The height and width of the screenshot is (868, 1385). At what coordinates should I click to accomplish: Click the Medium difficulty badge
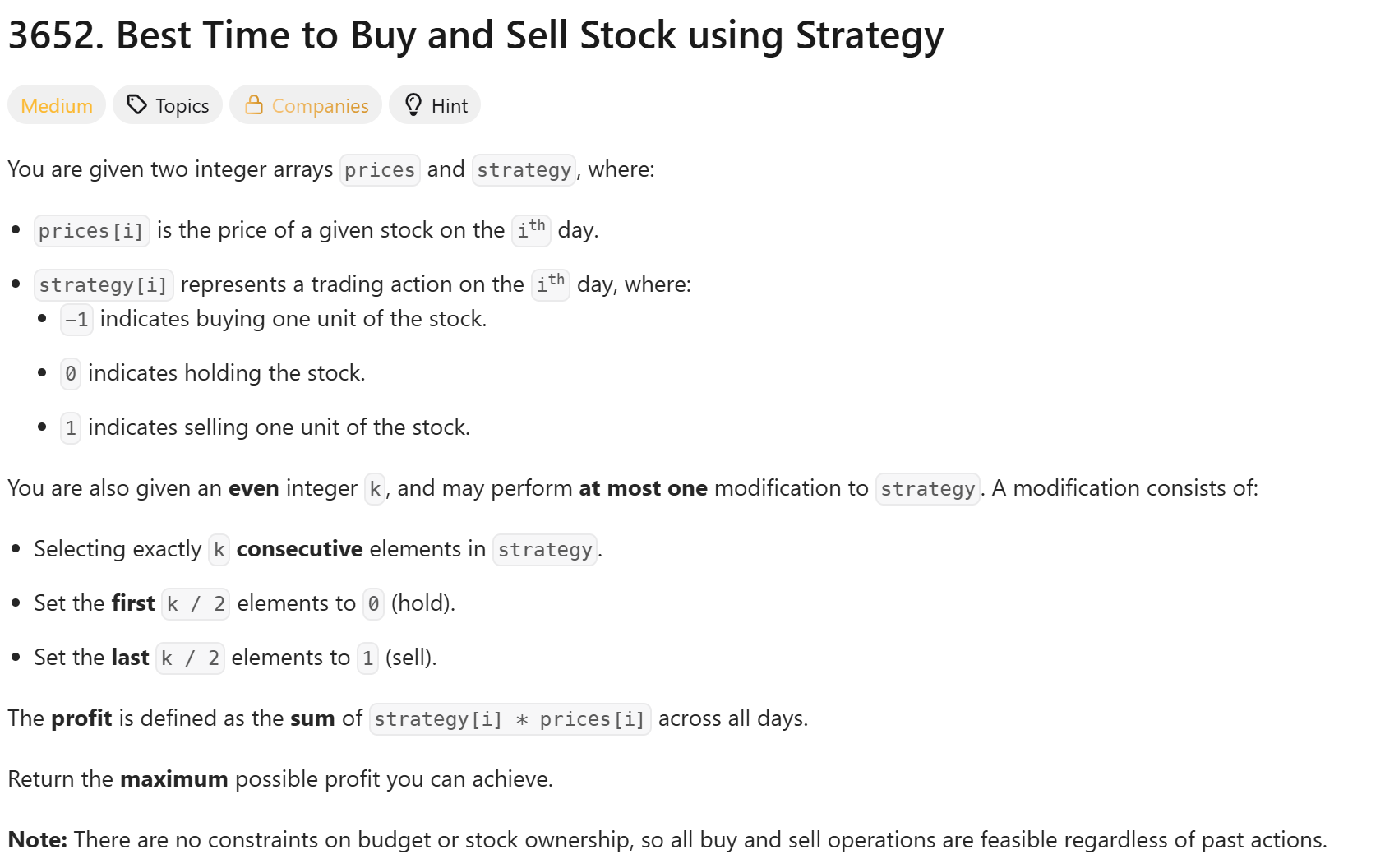tap(57, 104)
